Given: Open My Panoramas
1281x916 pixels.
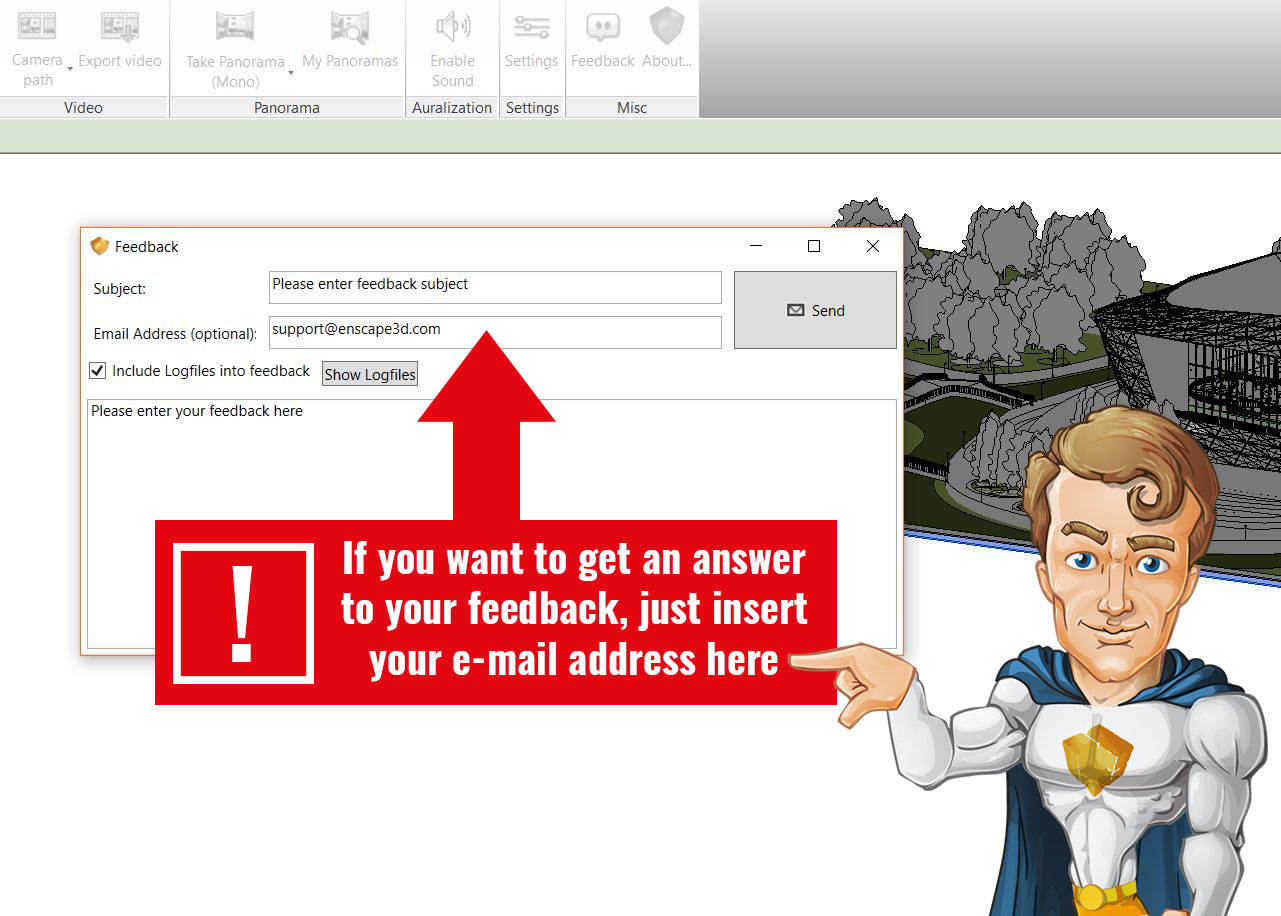Looking at the screenshot, I should coord(350,26).
